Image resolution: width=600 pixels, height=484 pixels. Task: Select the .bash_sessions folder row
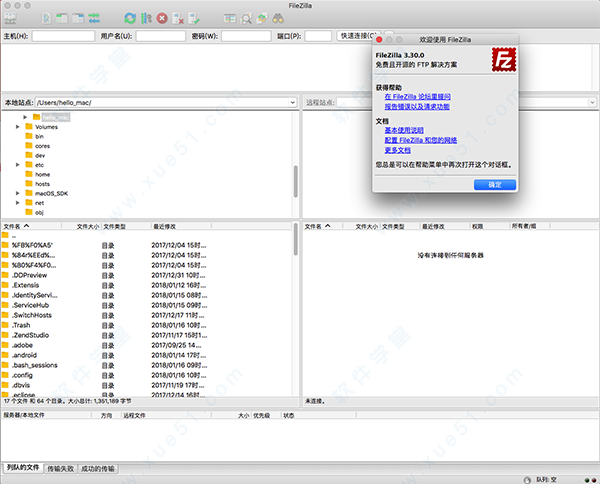tap(147, 365)
